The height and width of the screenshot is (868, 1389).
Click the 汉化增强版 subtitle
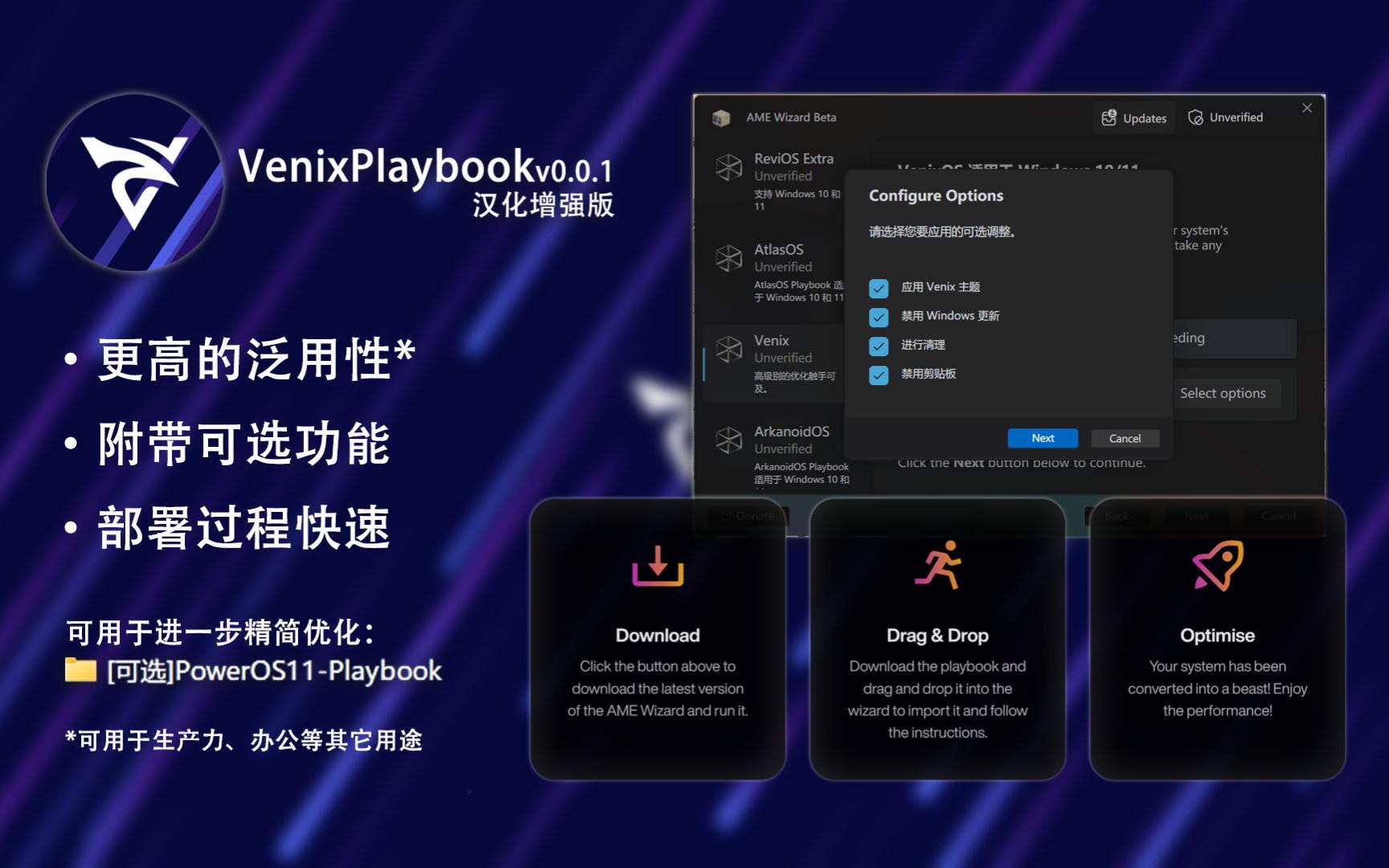pos(543,205)
